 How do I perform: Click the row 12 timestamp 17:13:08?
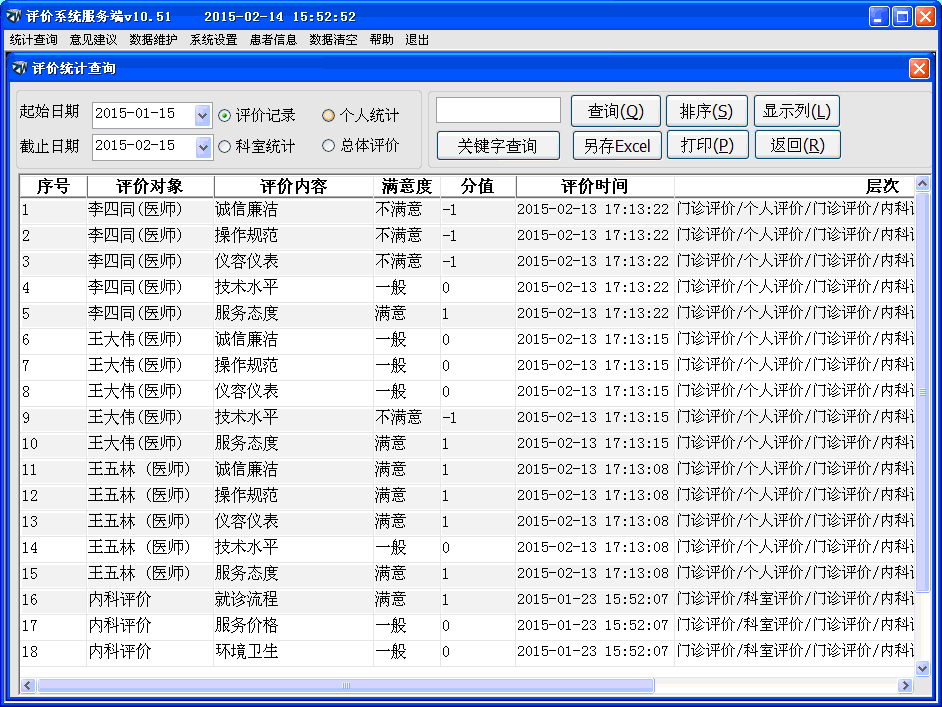click(636, 496)
